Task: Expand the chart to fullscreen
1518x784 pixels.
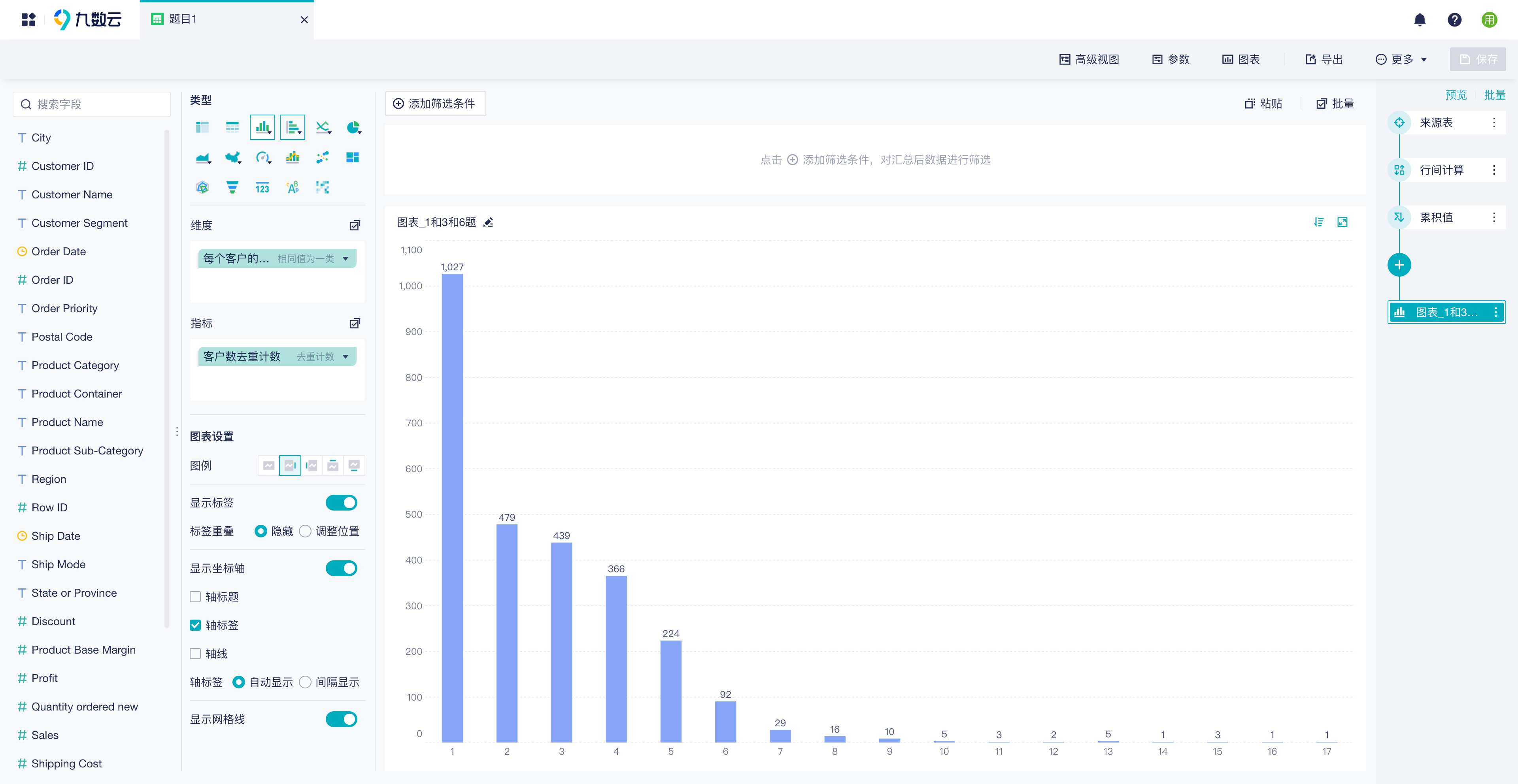Action: pyautogui.click(x=1342, y=222)
